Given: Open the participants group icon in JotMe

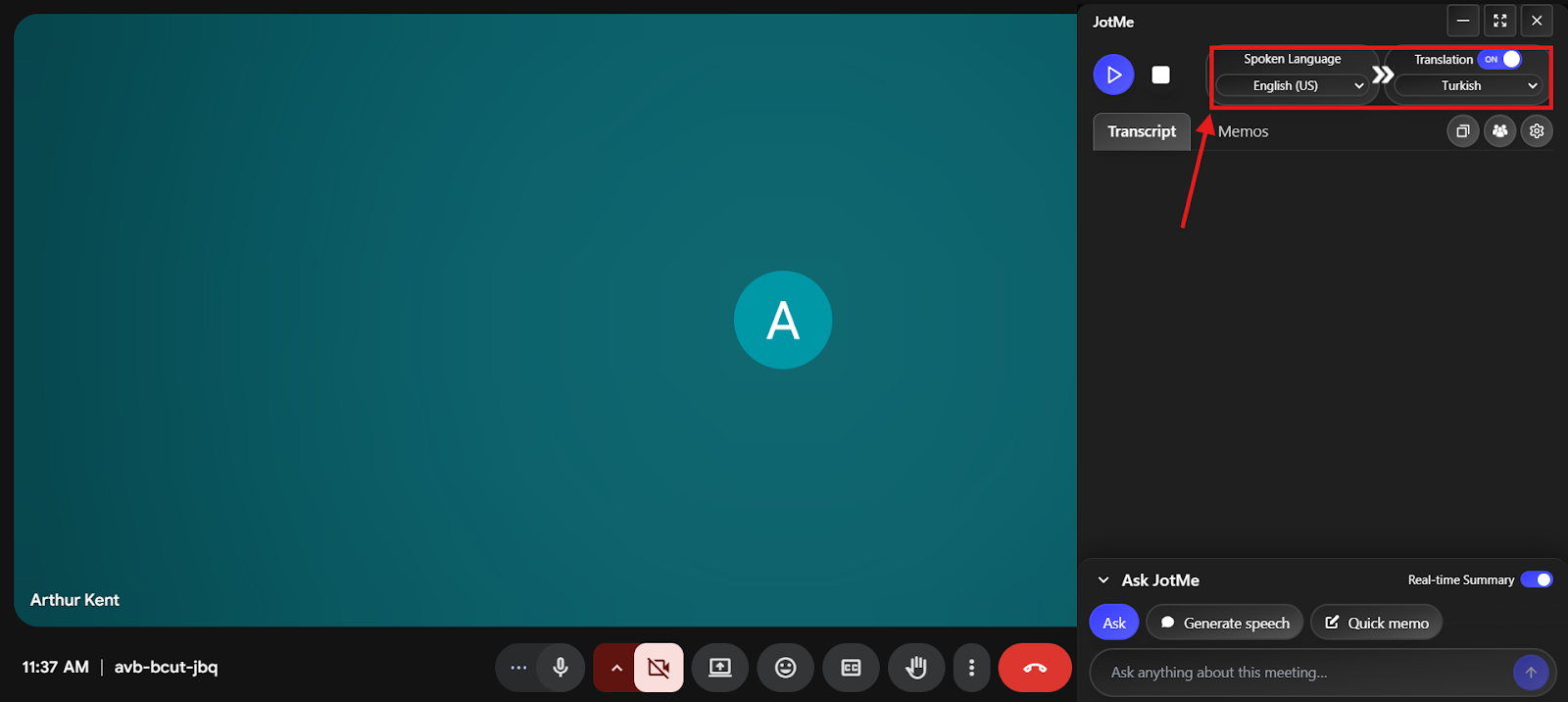Looking at the screenshot, I should pyautogui.click(x=1499, y=130).
